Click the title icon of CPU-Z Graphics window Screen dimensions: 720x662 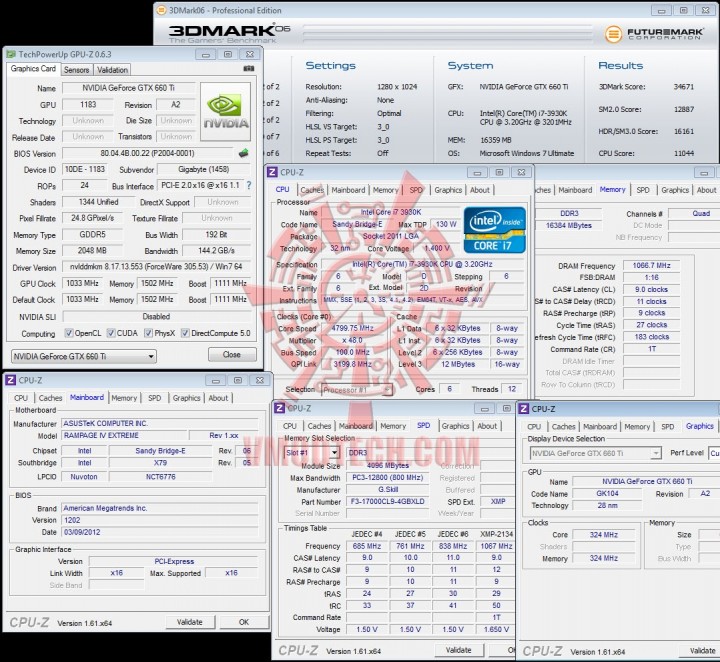point(523,409)
